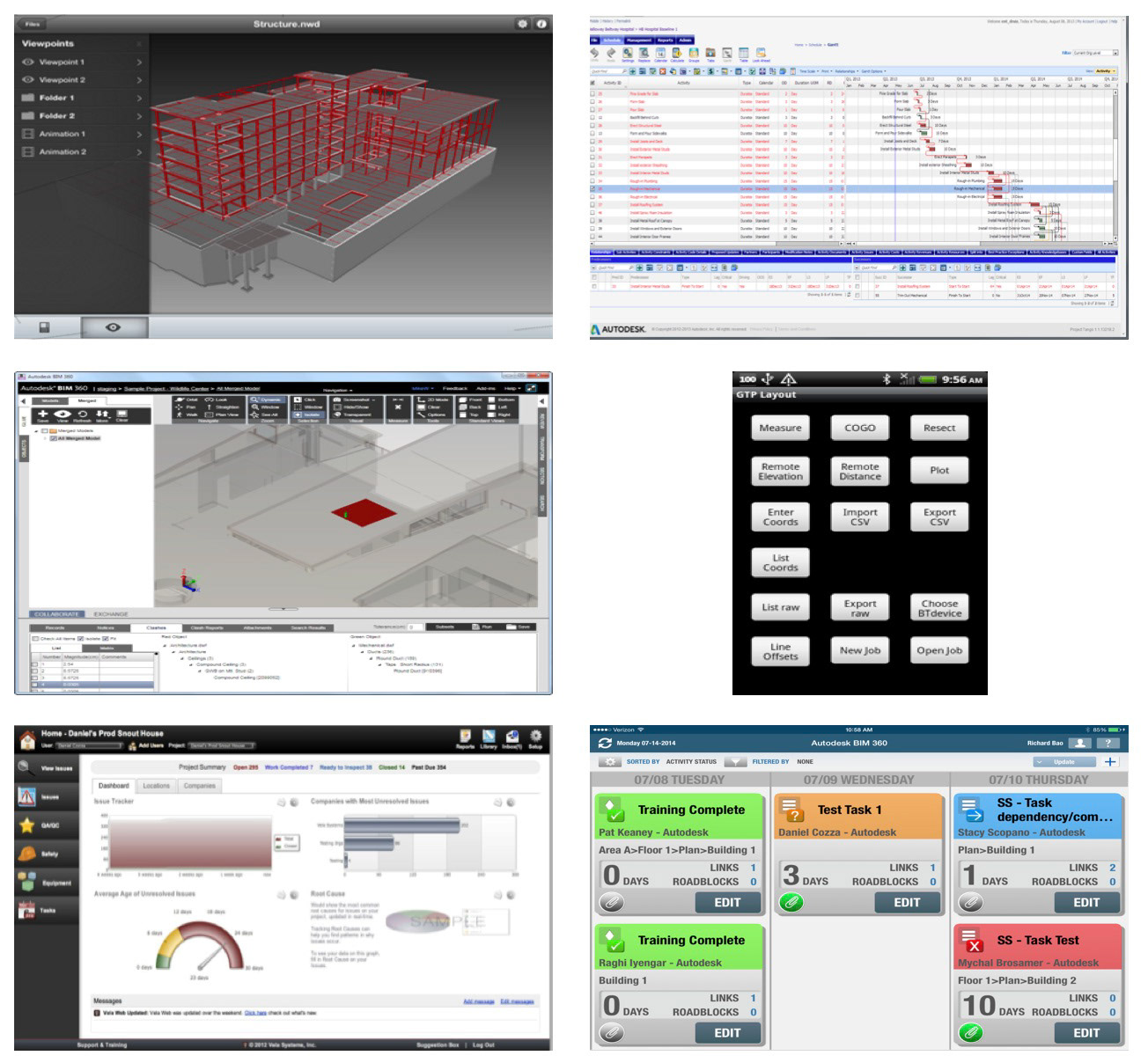The height and width of the screenshot is (1063, 1148).
Task: Tap Import CSV button
Action: click(860, 517)
